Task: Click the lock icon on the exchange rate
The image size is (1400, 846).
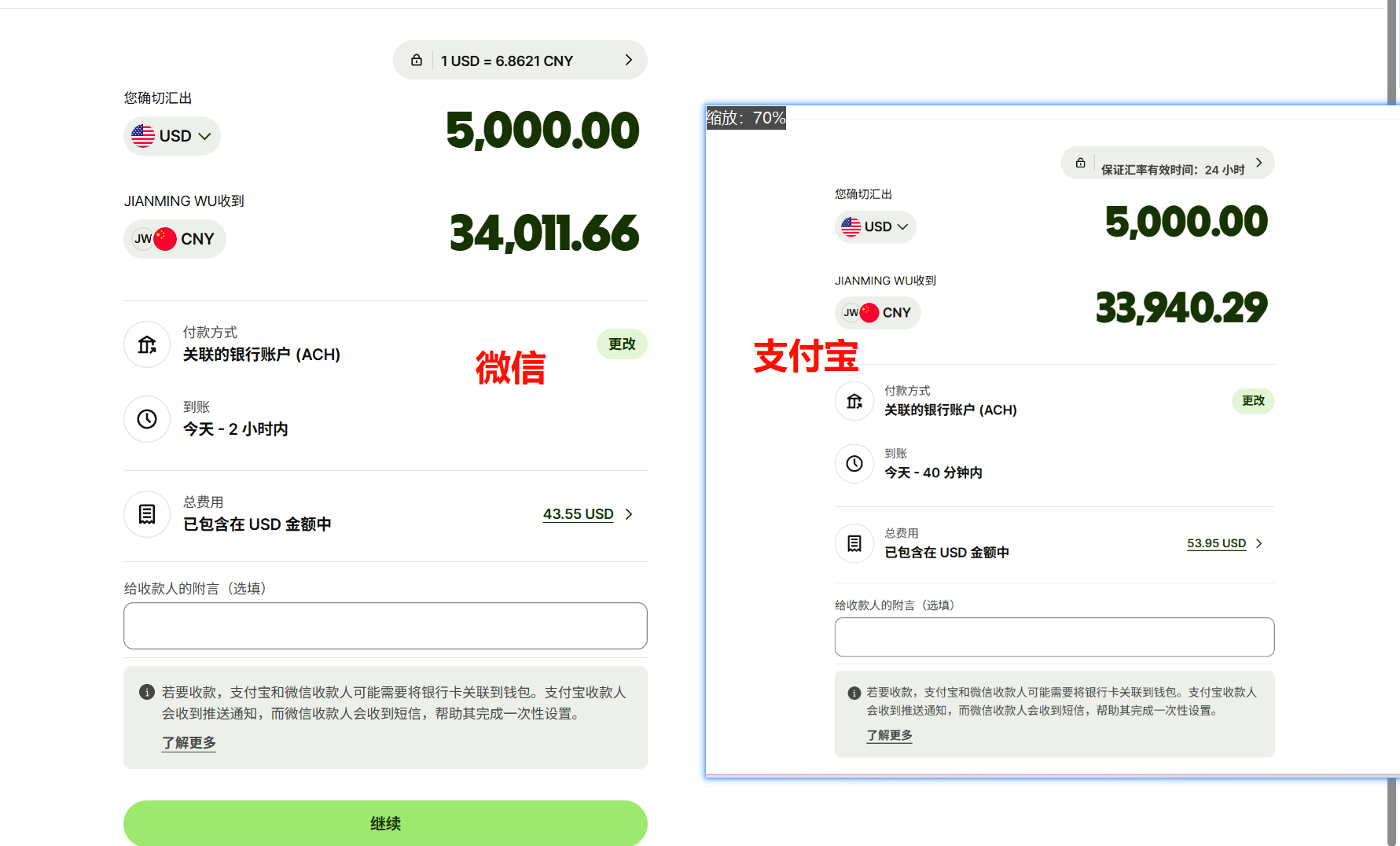Action: tap(416, 59)
